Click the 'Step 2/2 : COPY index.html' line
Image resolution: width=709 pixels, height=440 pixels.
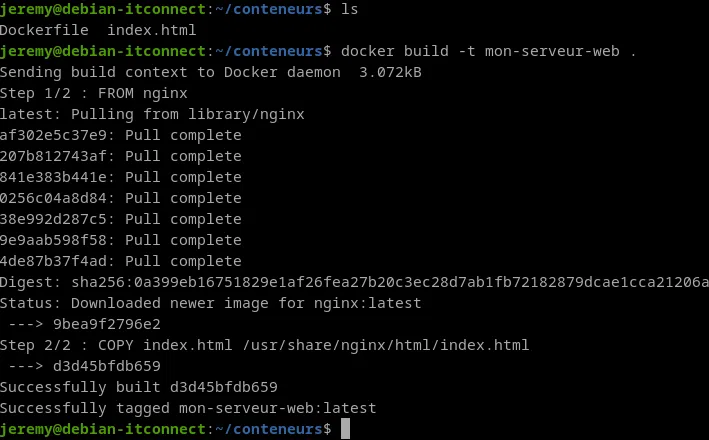(265, 345)
